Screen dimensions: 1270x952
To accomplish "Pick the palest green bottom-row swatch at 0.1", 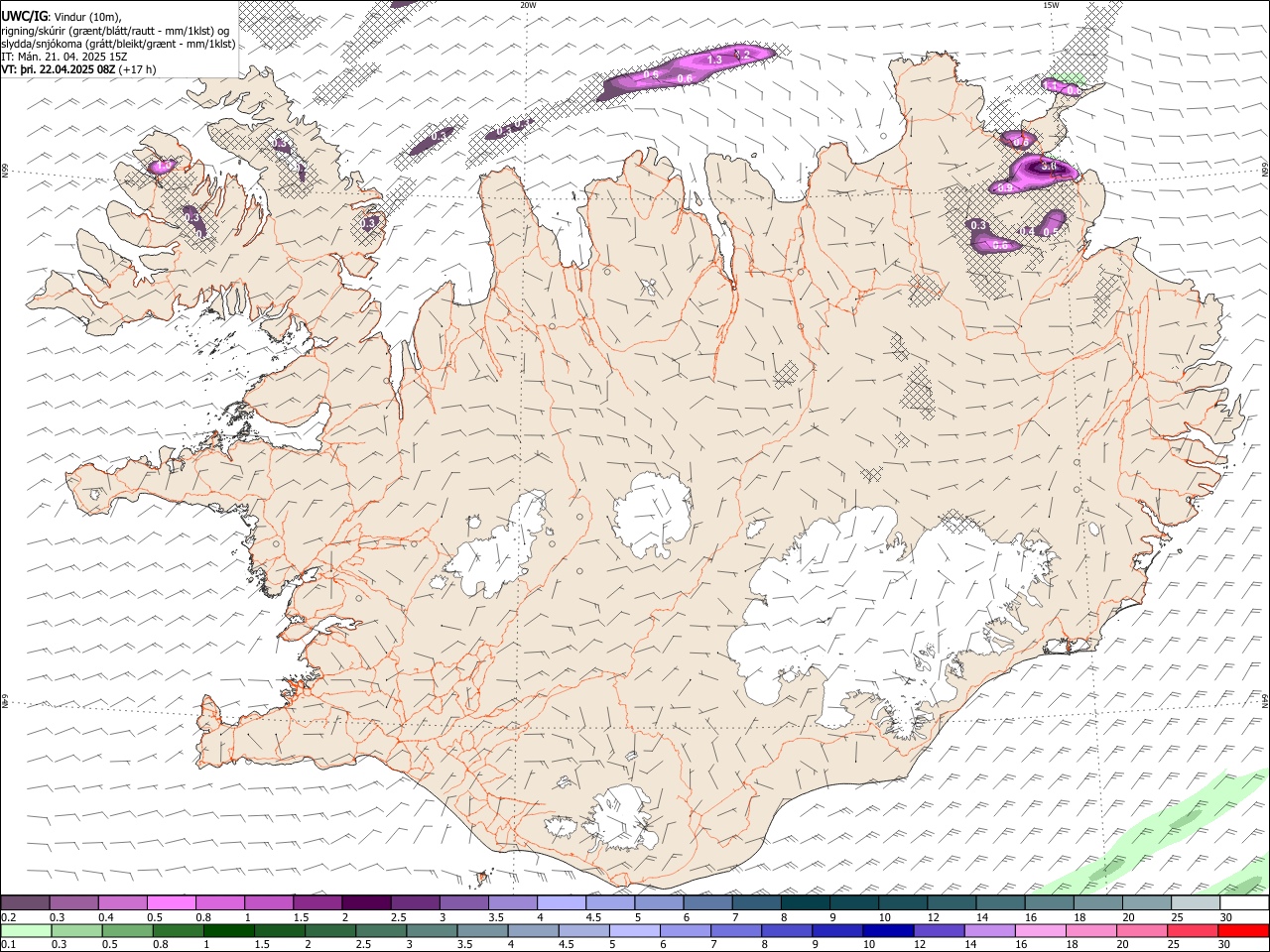I will 26,930.
